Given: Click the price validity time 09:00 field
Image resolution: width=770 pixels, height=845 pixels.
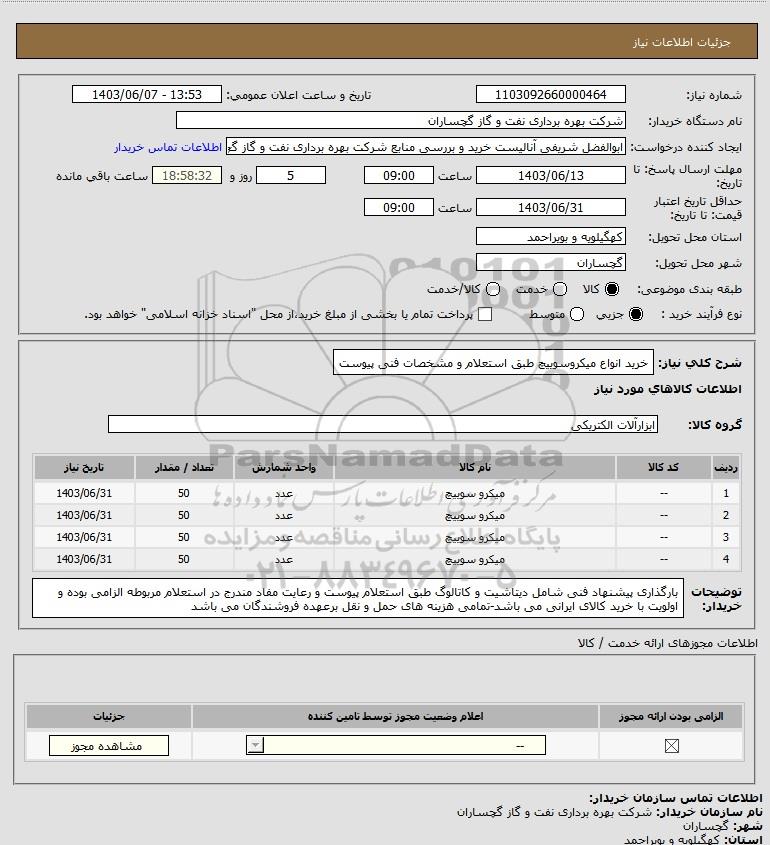Looking at the screenshot, I should (399, 207).
